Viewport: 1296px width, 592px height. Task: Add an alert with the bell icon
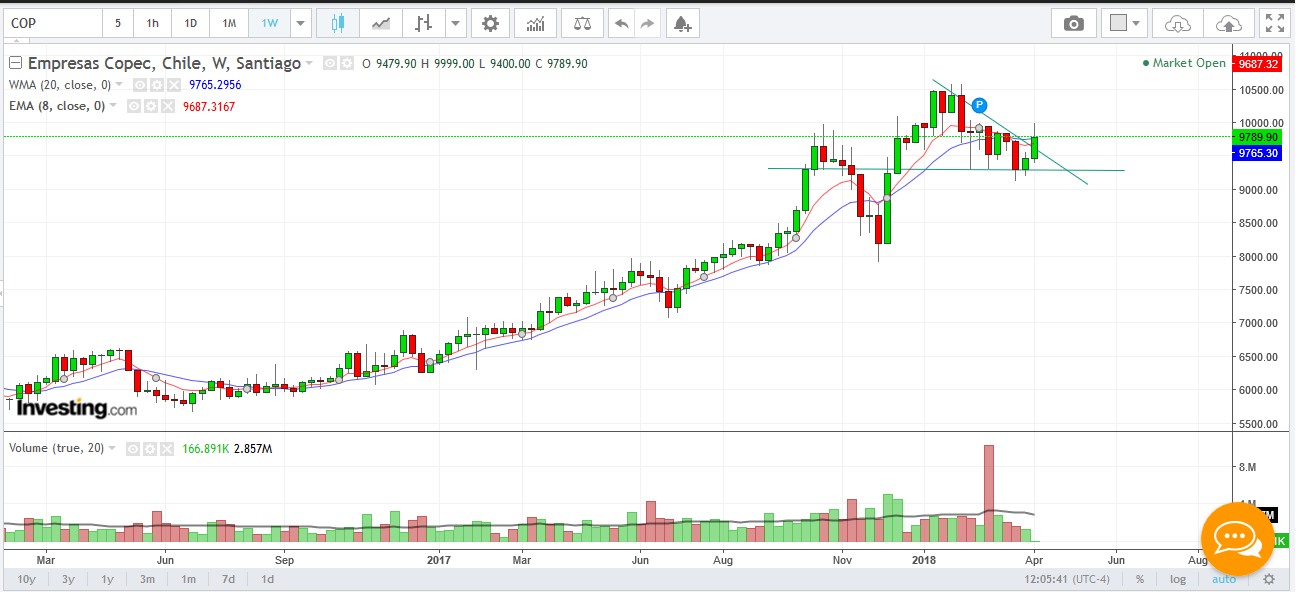coord(681,23)
